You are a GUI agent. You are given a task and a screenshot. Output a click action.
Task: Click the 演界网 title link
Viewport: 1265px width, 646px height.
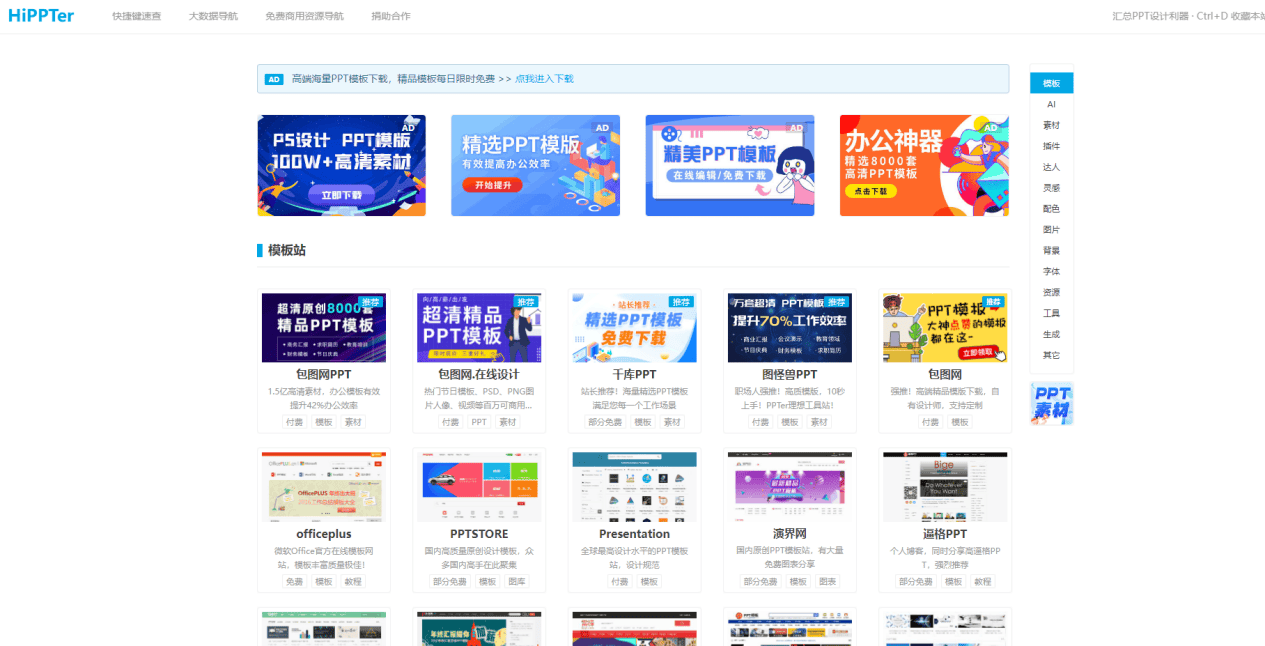coord(790,534)
